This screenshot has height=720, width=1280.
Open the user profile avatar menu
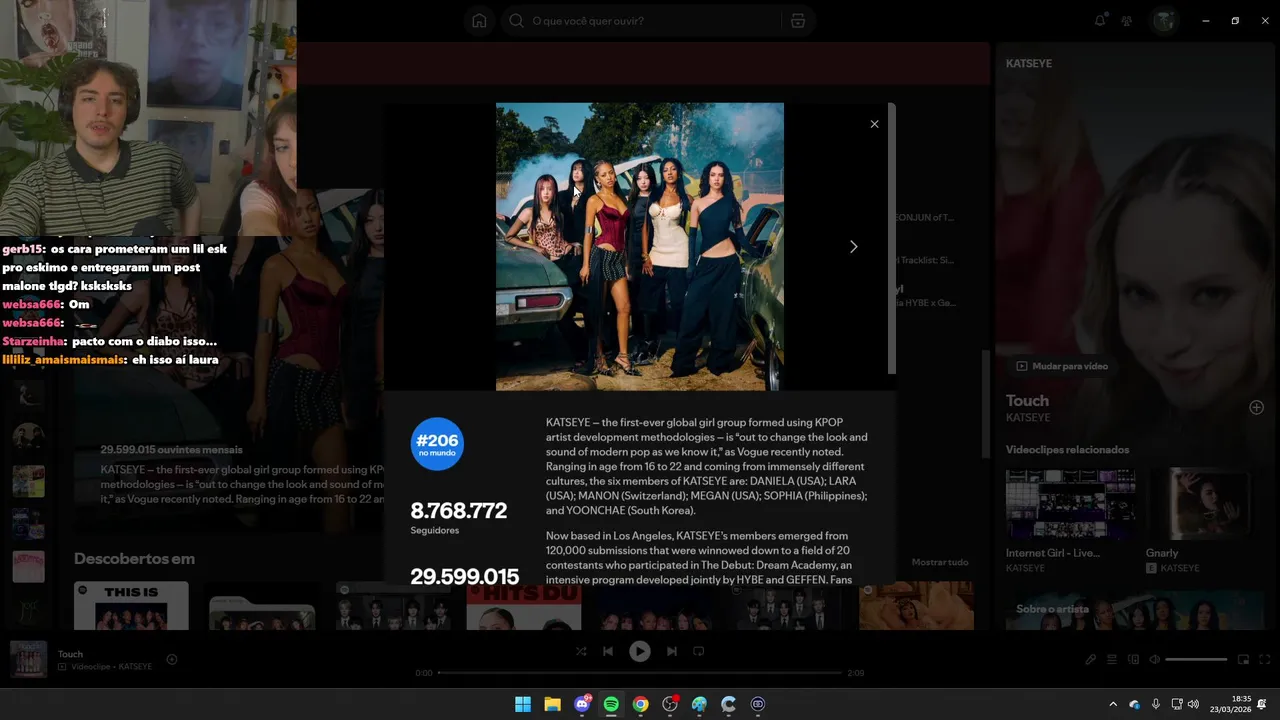1163,21
